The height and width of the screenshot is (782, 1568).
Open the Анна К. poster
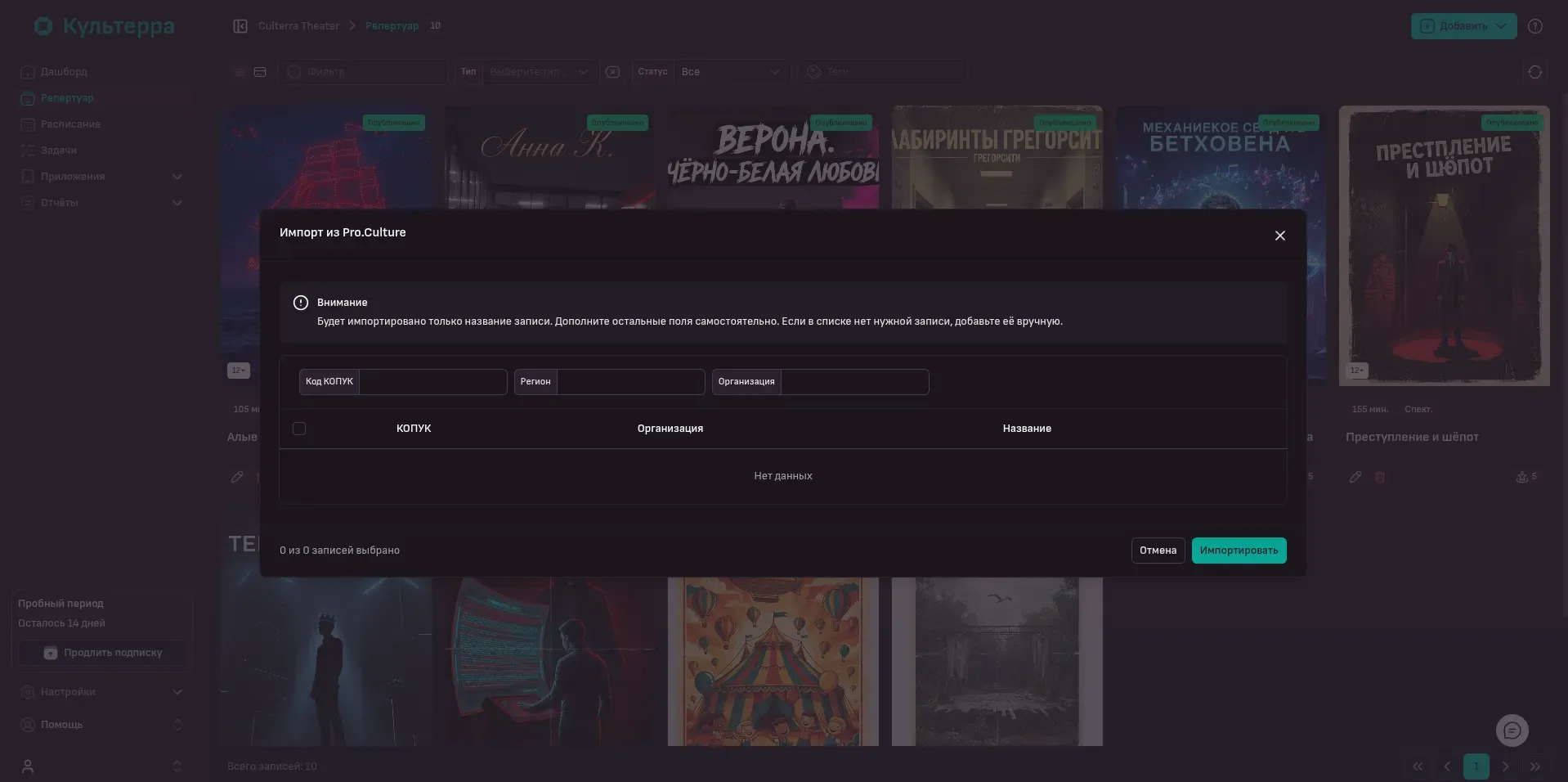550,157
